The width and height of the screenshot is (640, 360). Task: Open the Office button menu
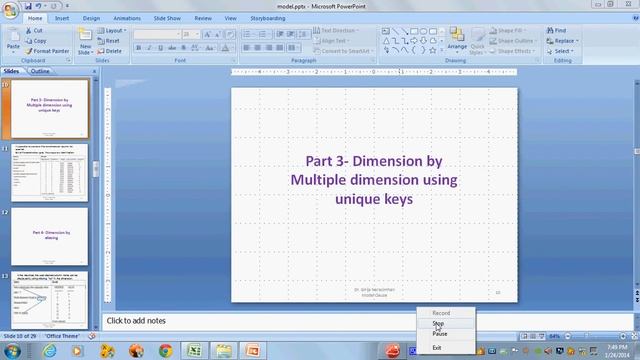10,10
